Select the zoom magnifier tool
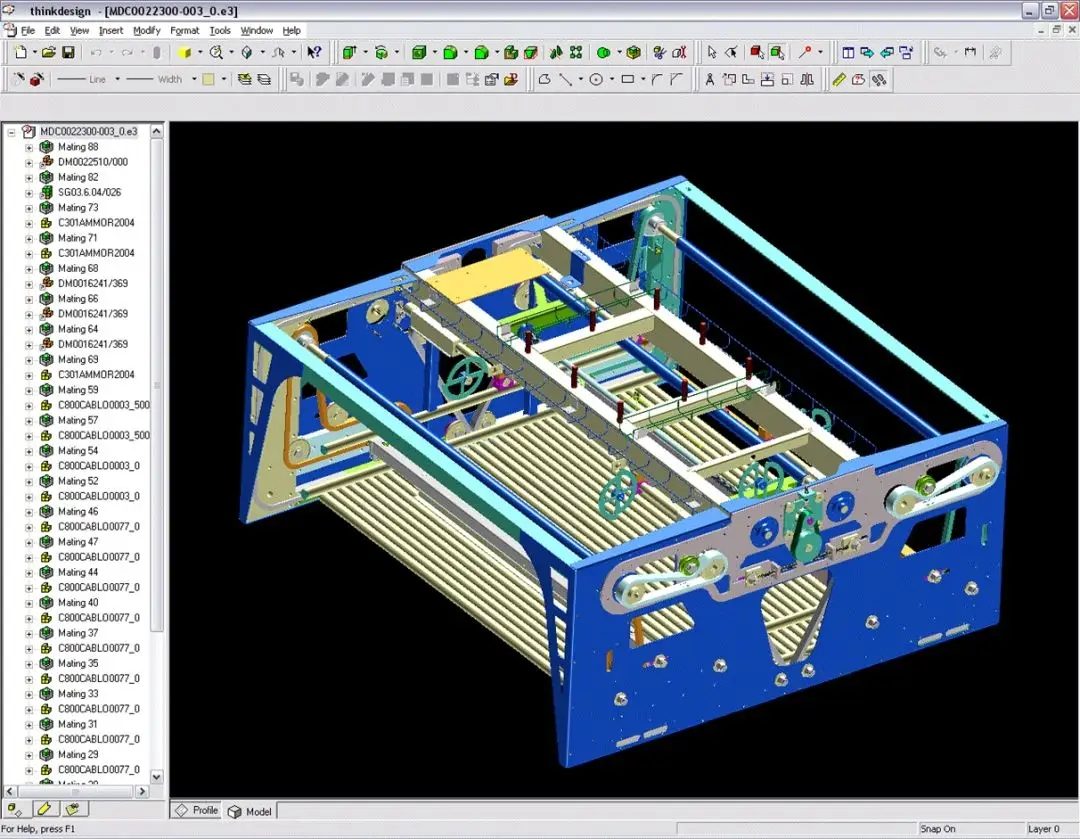Image resolution: width=1080 pixels, height=839 pixels. tap(216, 52)
